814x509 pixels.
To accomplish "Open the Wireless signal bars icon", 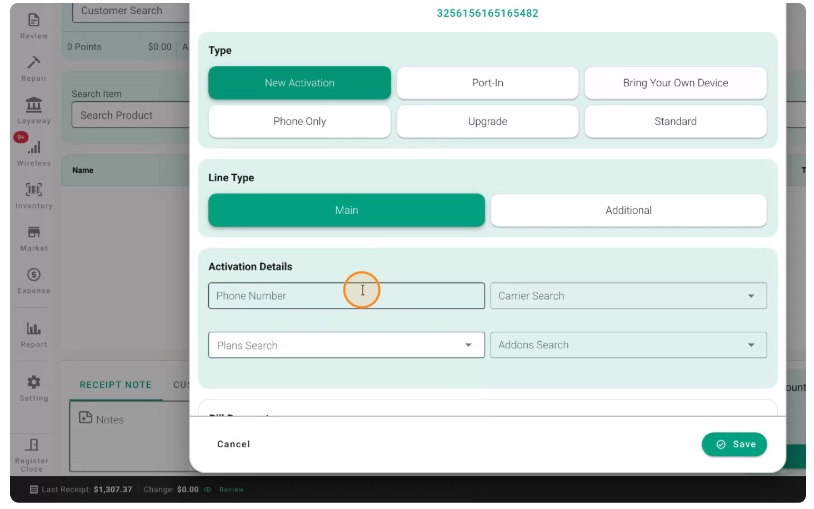I will coord(34,148).
